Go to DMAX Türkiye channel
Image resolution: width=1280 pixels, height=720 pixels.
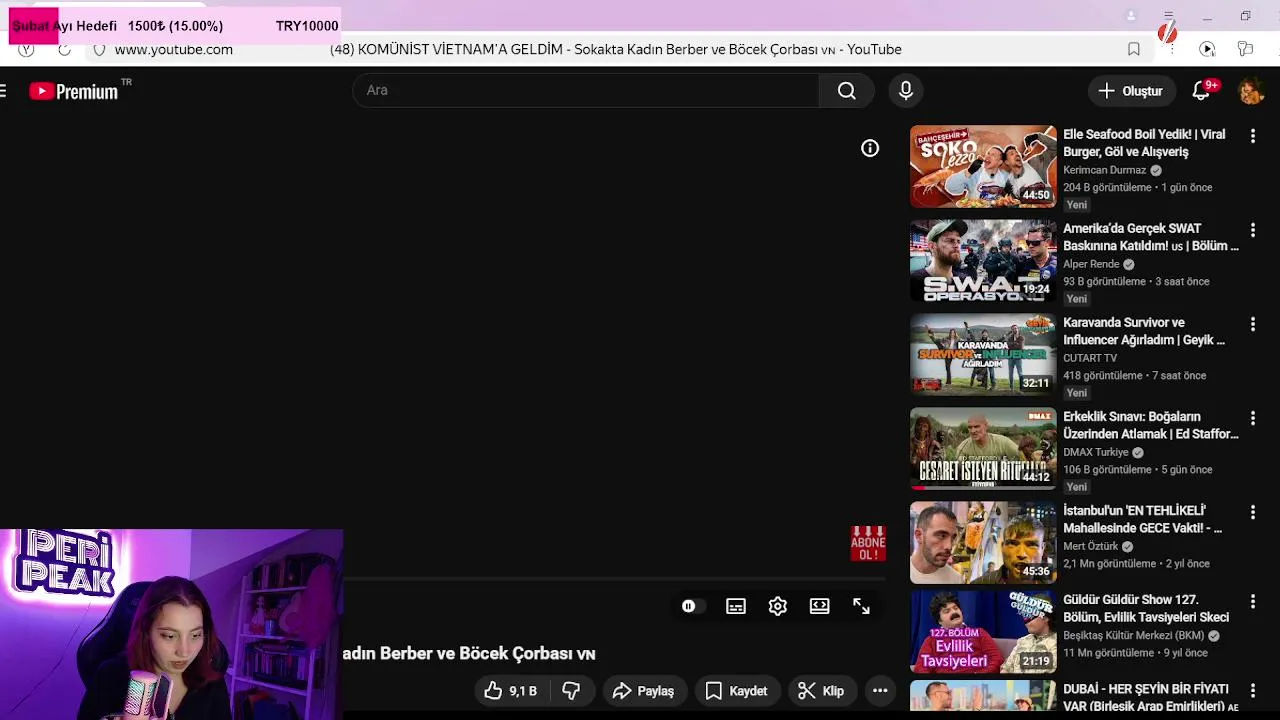[x=1095, y=452]
